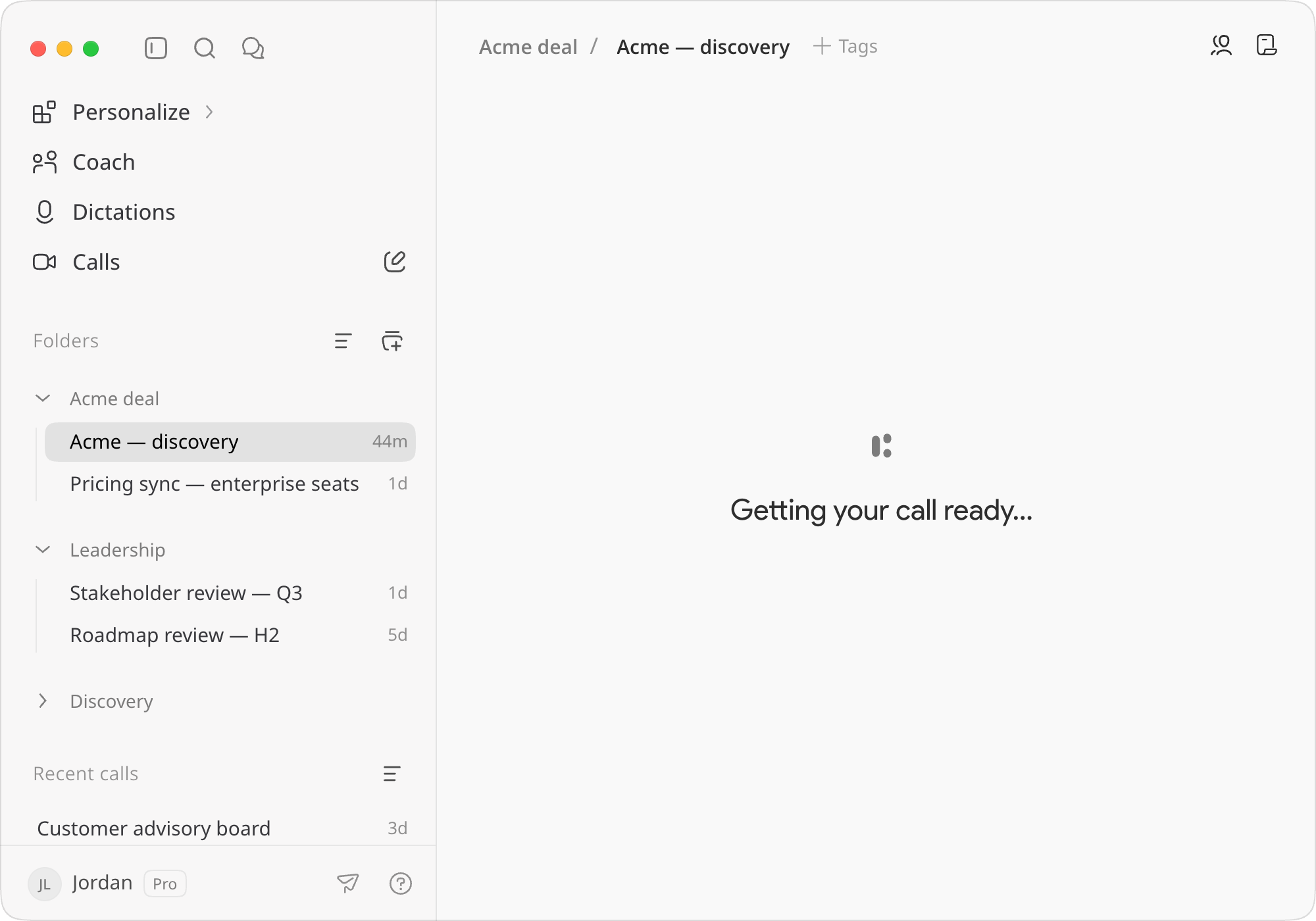Click the Acme deal folder label
The height and width of the screenshot is (921, 1316).
click(114, 399)
